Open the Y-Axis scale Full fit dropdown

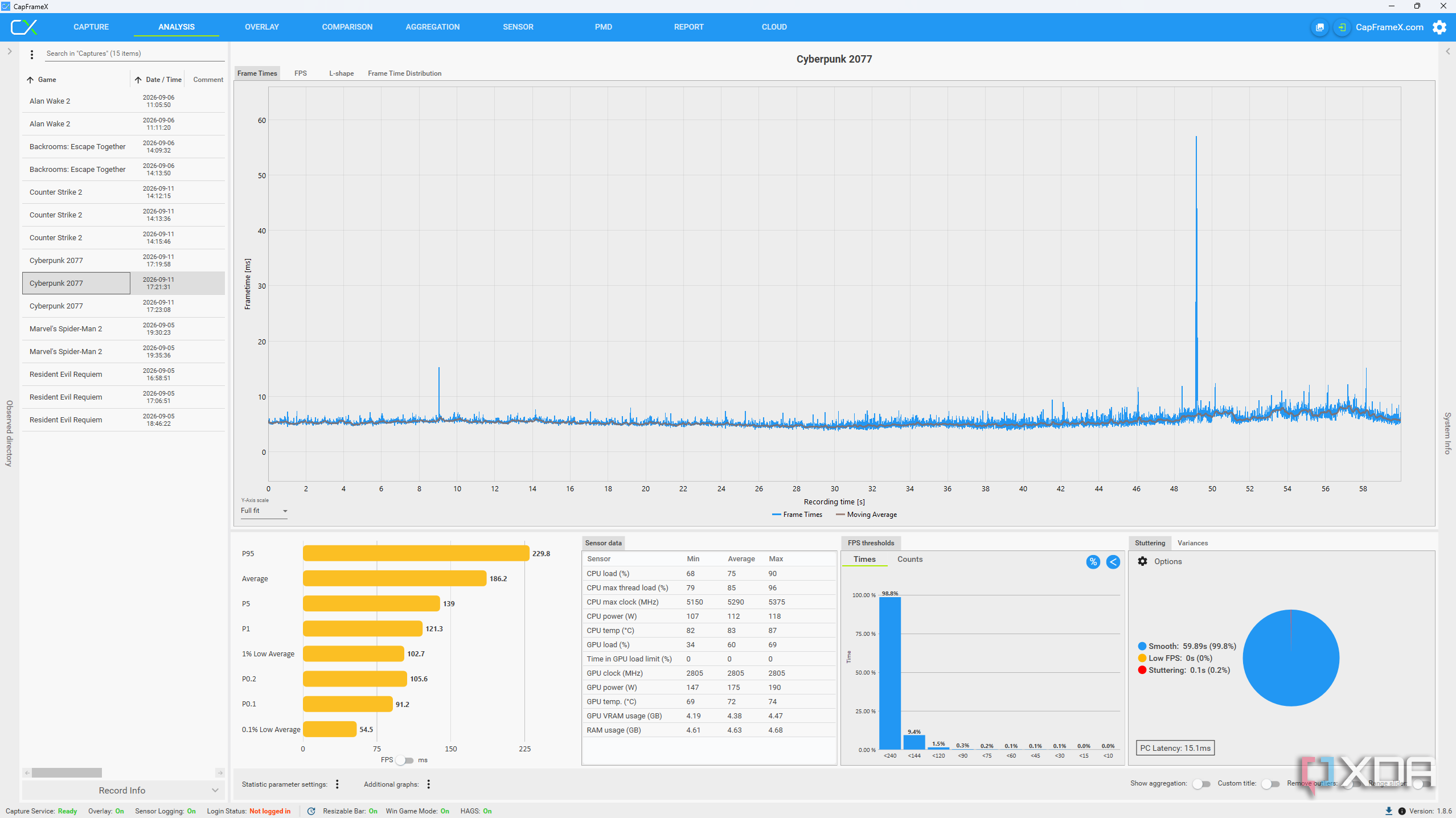264,511
